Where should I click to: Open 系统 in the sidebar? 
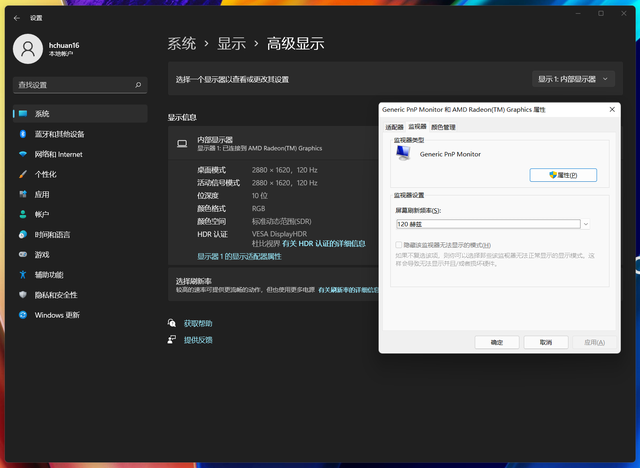80,114
